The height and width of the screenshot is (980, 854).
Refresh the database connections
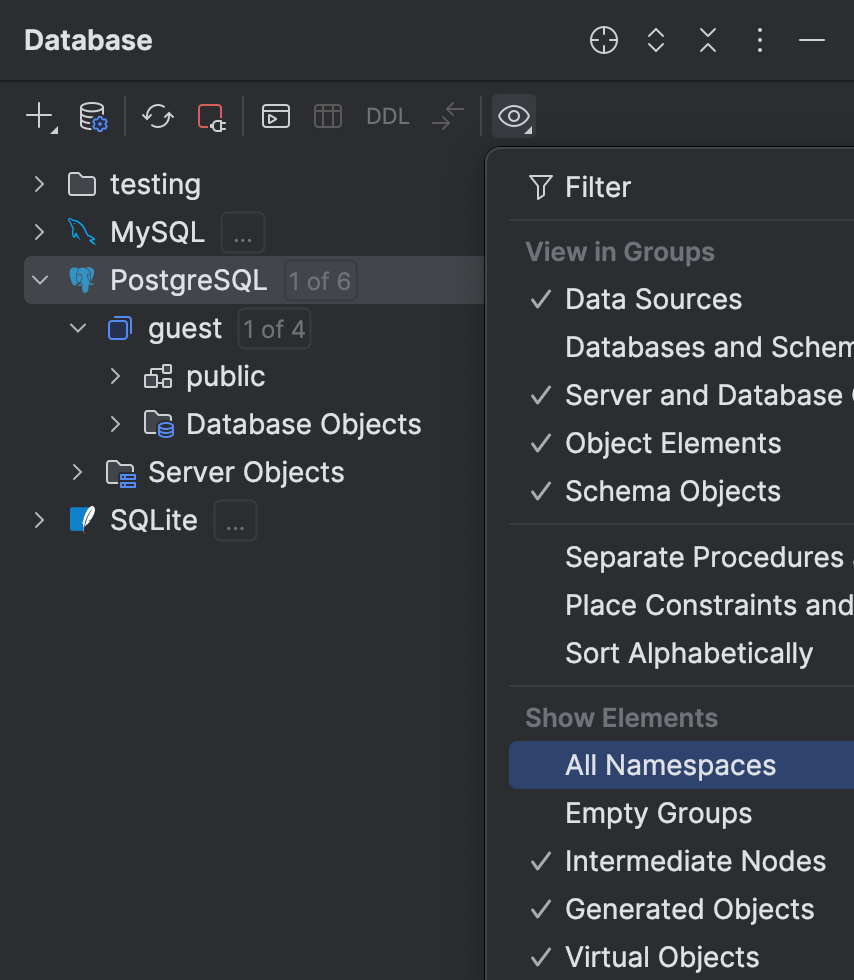157,116
